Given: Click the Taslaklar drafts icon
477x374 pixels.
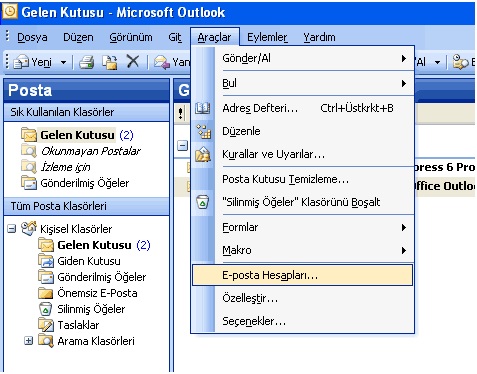Looking at the screenshot, I should click(x=46, y=325).
